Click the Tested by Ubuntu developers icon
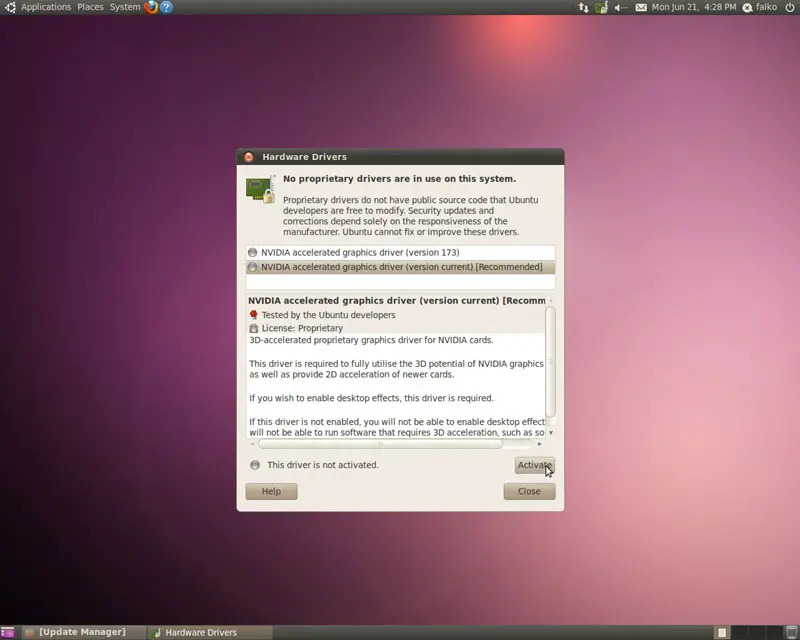This screenshot has height=640, width=800. (254, 315)
